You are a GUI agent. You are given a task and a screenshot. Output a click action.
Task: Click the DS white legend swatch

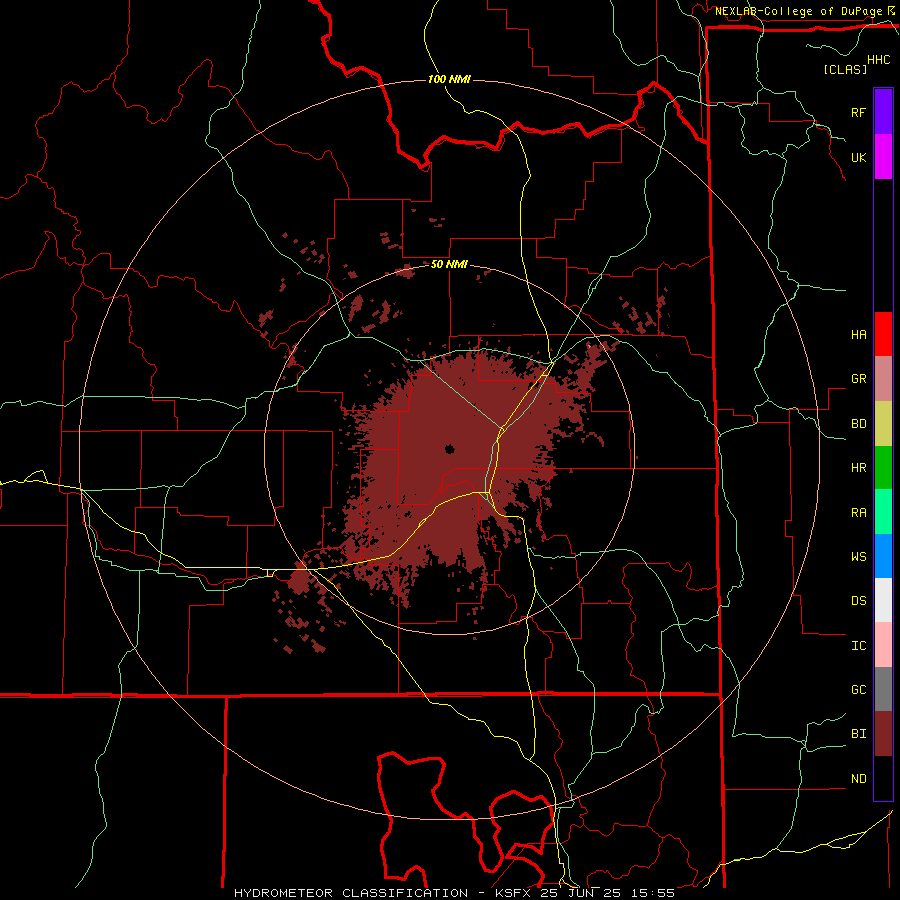pos(883,600)
